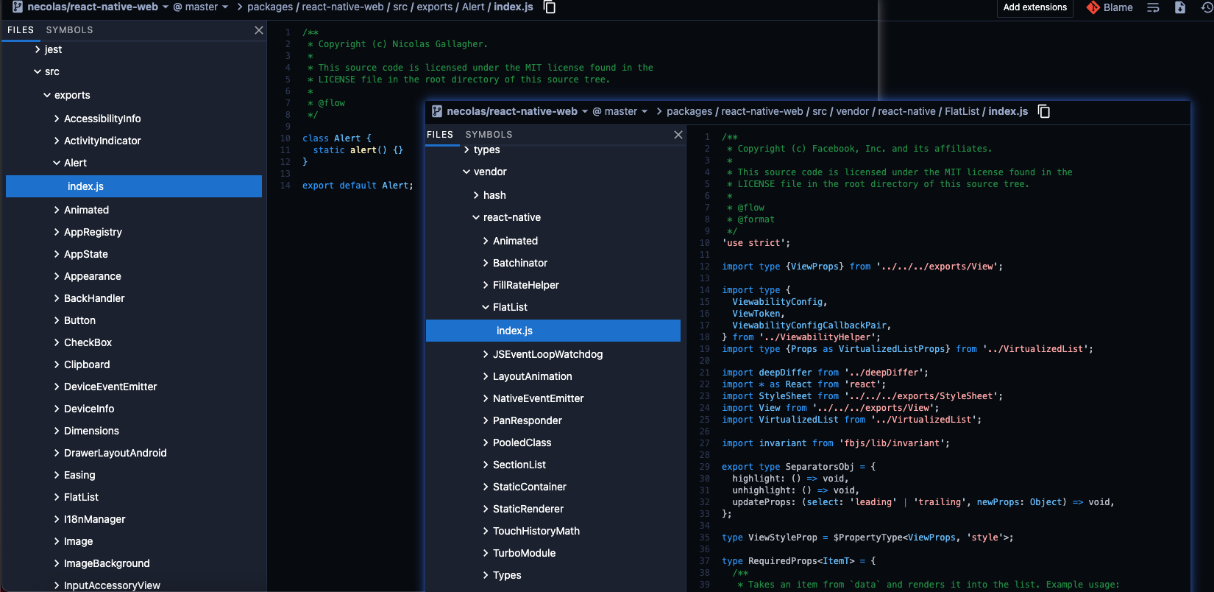Click the Add extensions button
Screen dimensions: 1214x592
(1034, 8)
